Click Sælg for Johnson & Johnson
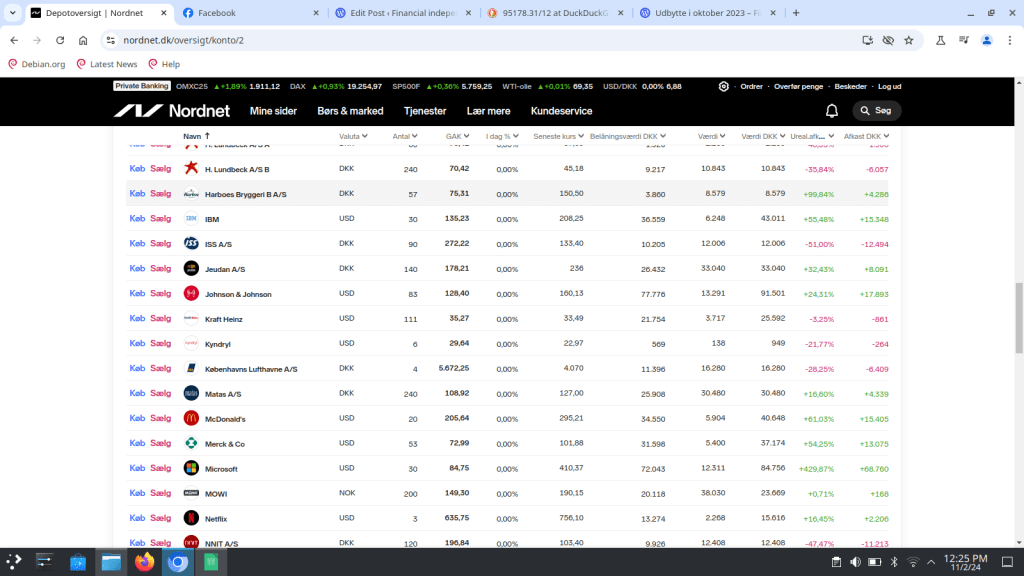This screenshot has width=1024, height=576. 161,294
